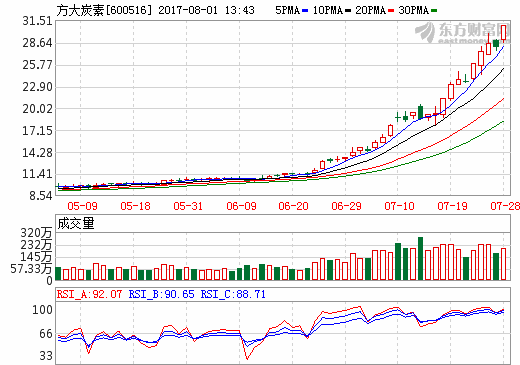This screenshot has height=365, width=520.
Task: Click the 07-19 date label
Action: (x=452, y=206)
